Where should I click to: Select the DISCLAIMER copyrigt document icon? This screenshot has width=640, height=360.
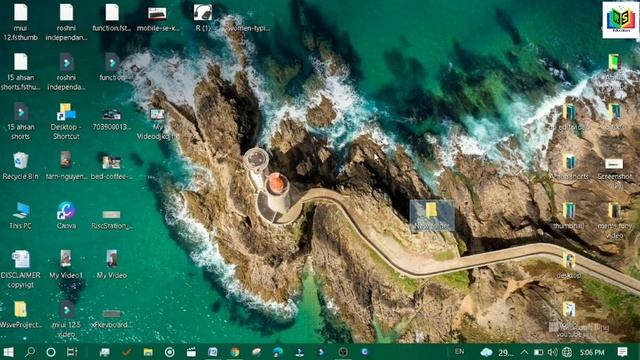pyautogui.click(x=20, y=260)
